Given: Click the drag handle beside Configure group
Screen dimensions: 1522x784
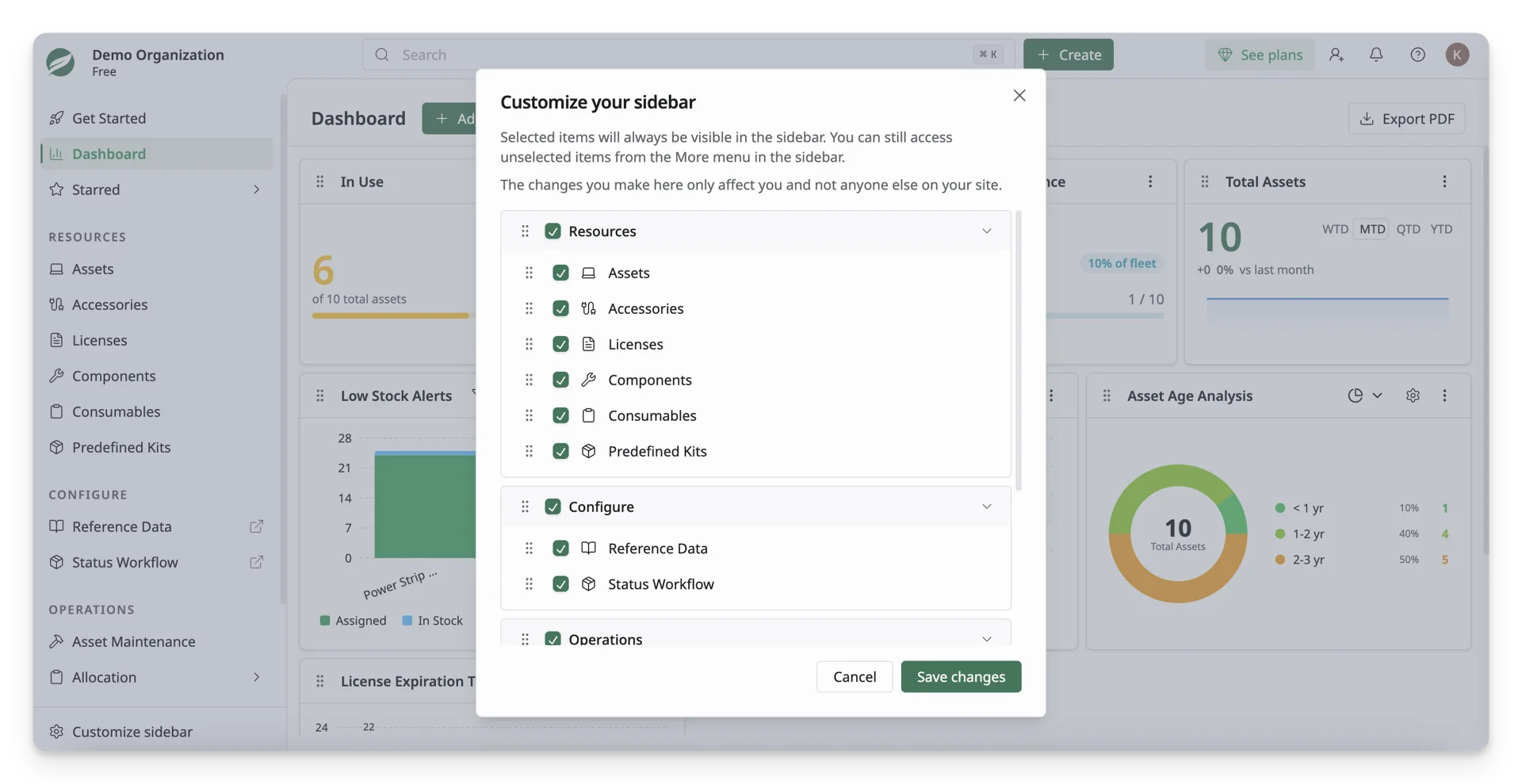Looking at the screenshot, I should click(x=525, y=507).
